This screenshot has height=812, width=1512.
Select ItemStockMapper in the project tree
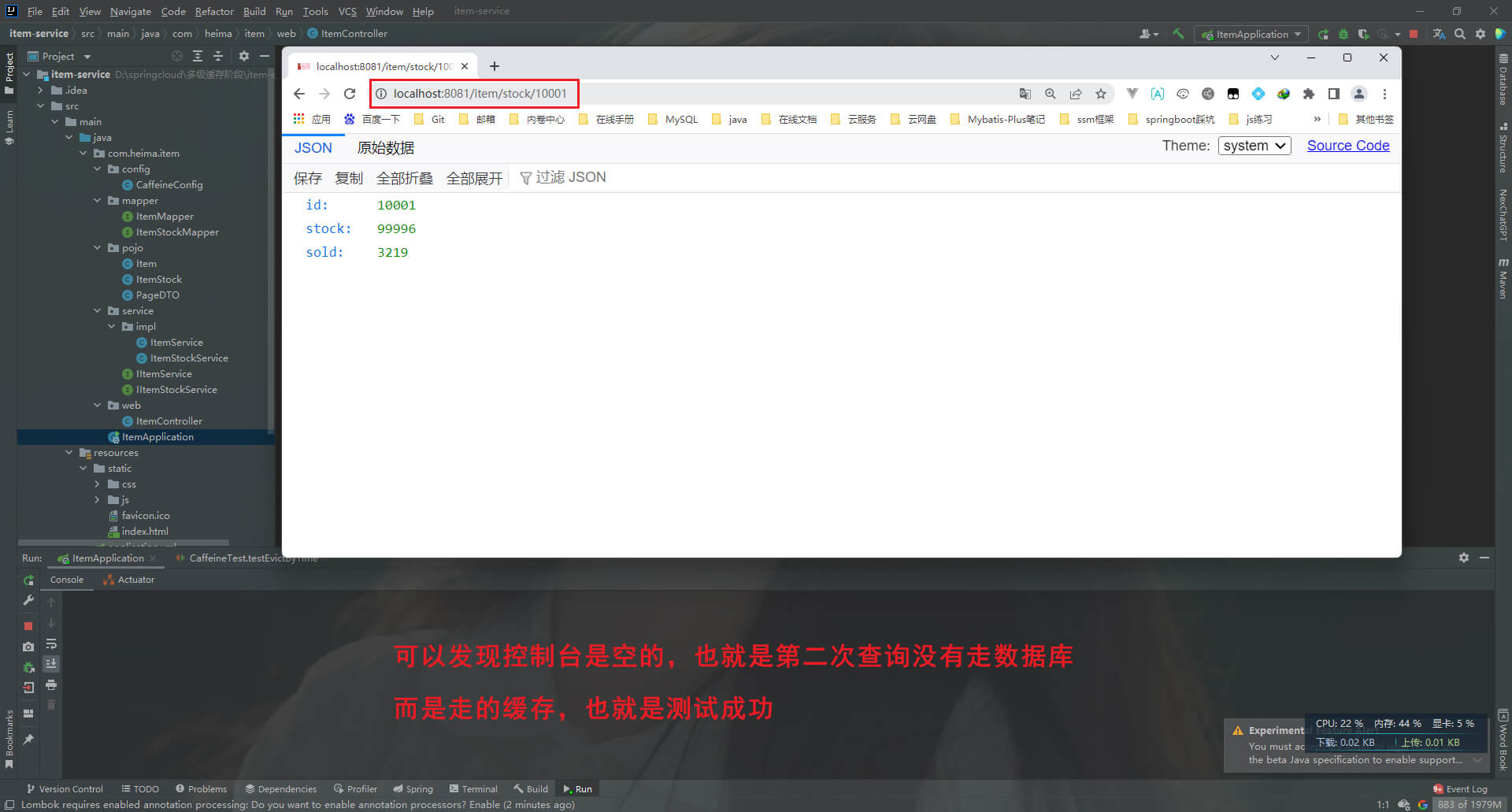177,232
